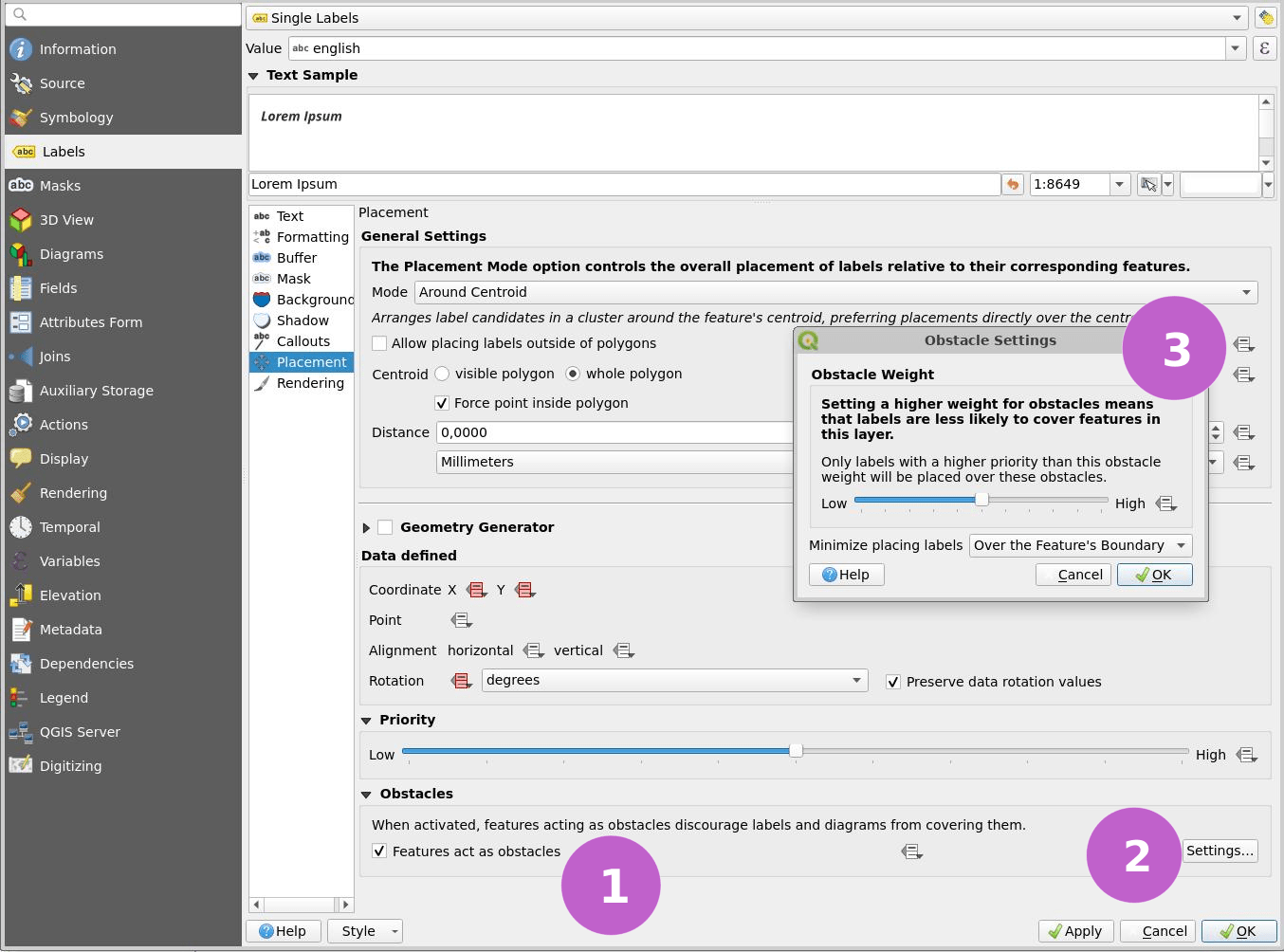Open the expression builder epsilon button

coord(1264,47)
